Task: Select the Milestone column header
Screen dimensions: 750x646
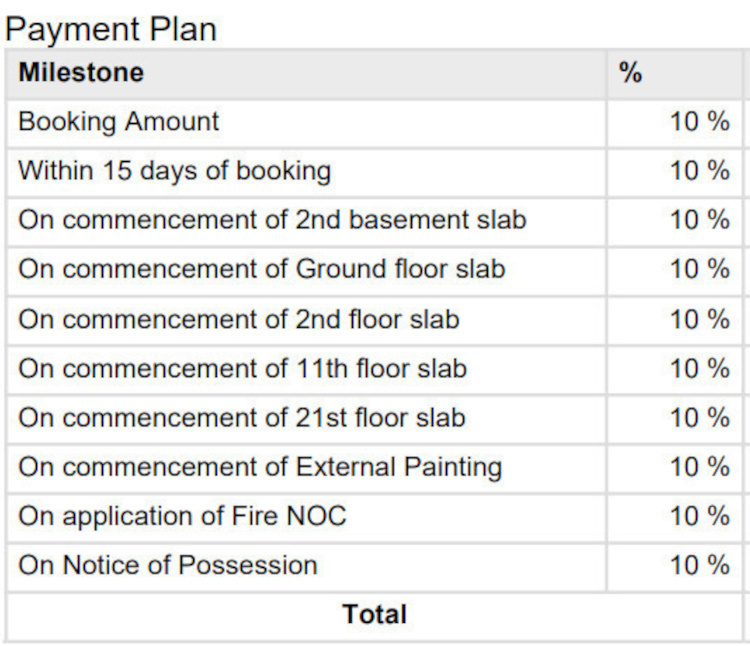Action: pos(81,73)
